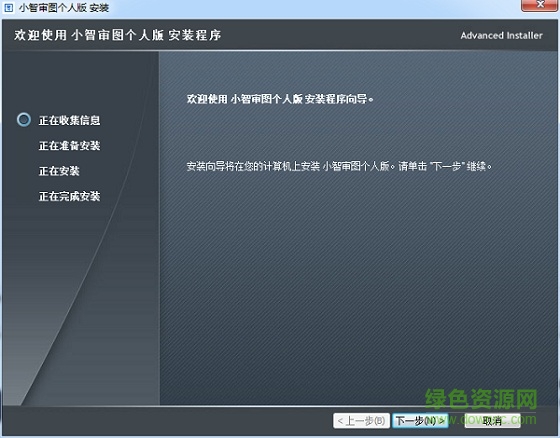The height and width of the screenshot is (438, 560).
Task: Close the installer window
Action: click(539, 5)
